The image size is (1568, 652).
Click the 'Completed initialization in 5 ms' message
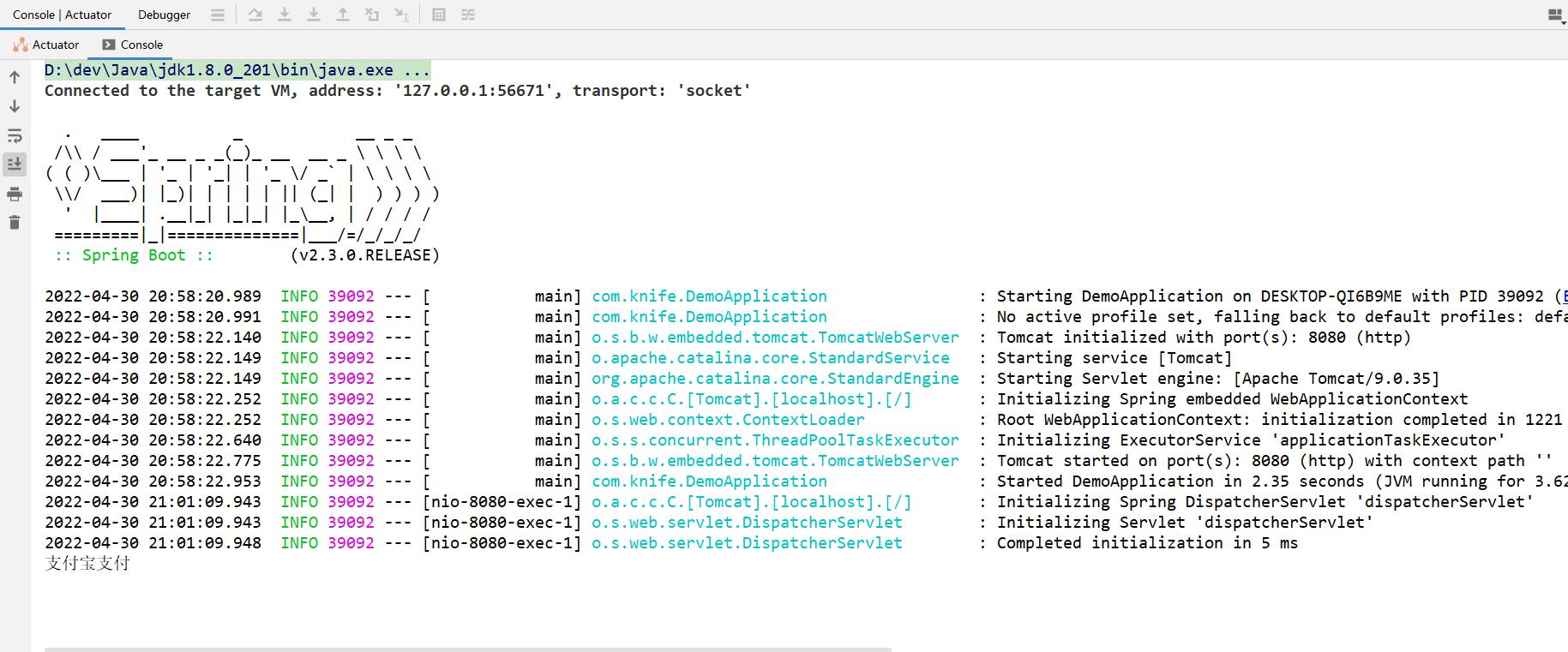click(1147, 543)
